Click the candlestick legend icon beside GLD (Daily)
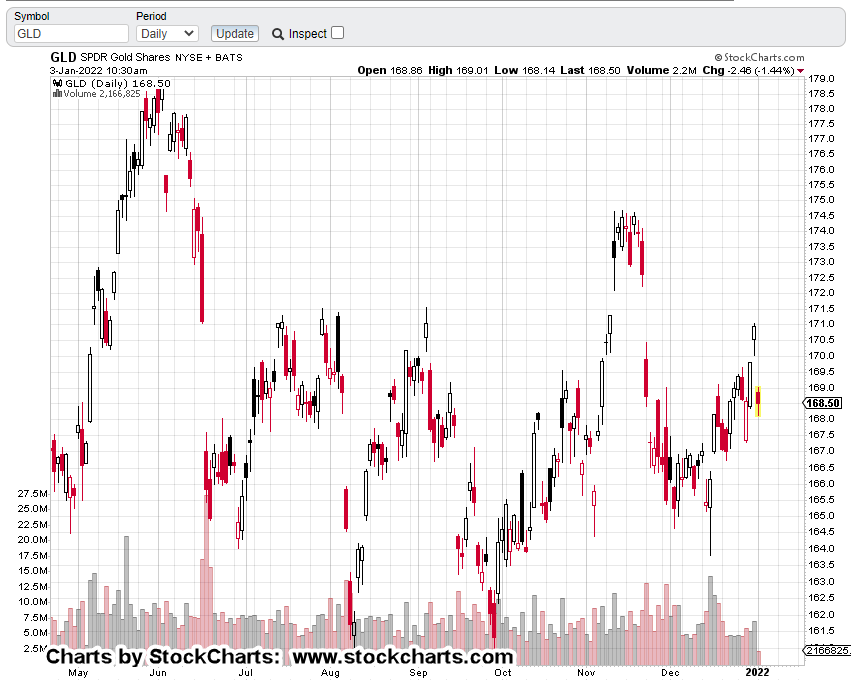The width and height of the screenshot is (851, 685). [57, 83]
